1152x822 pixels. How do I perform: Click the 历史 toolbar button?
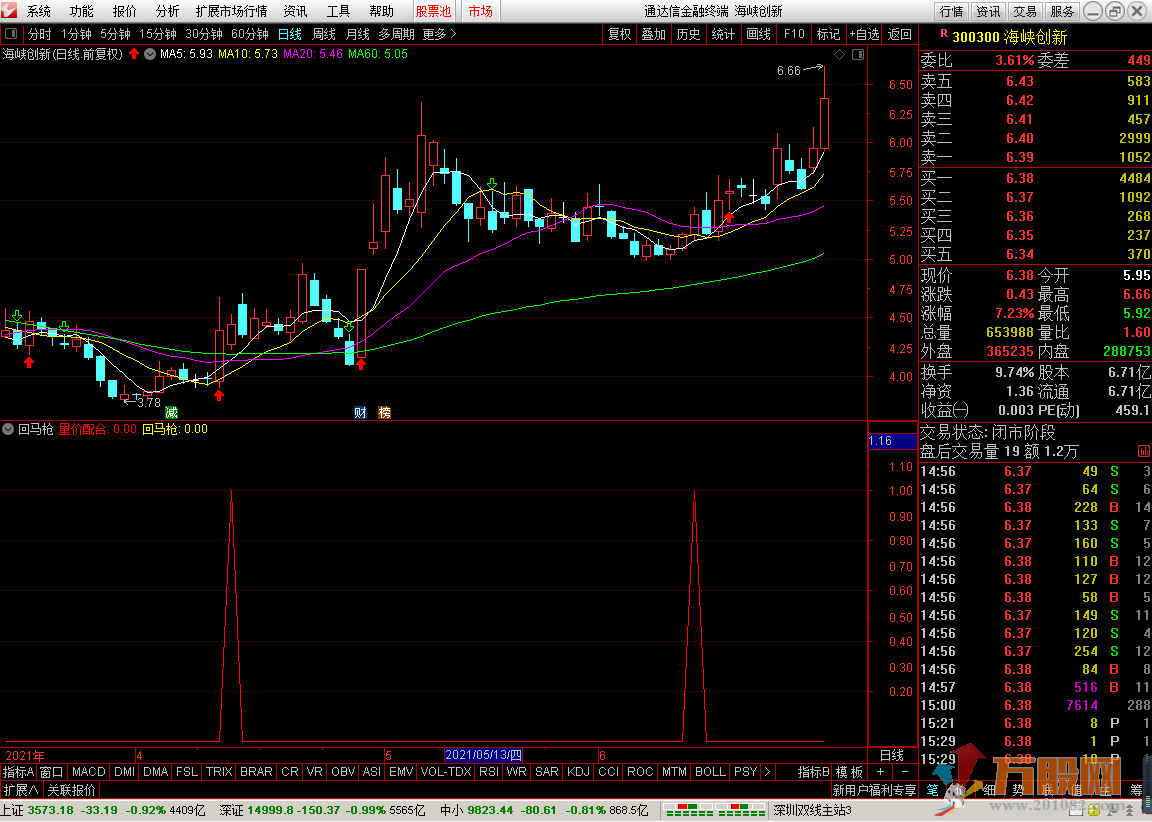[688, 34]
